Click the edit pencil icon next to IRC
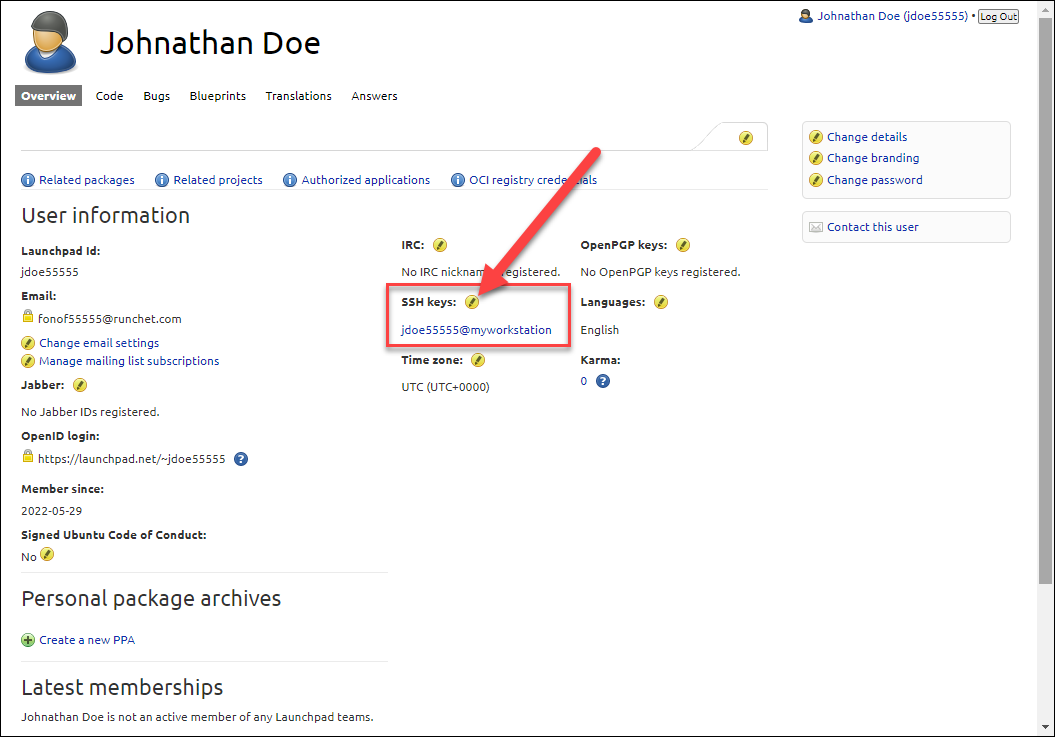The image size is (1055, 737). pos(440,245)
